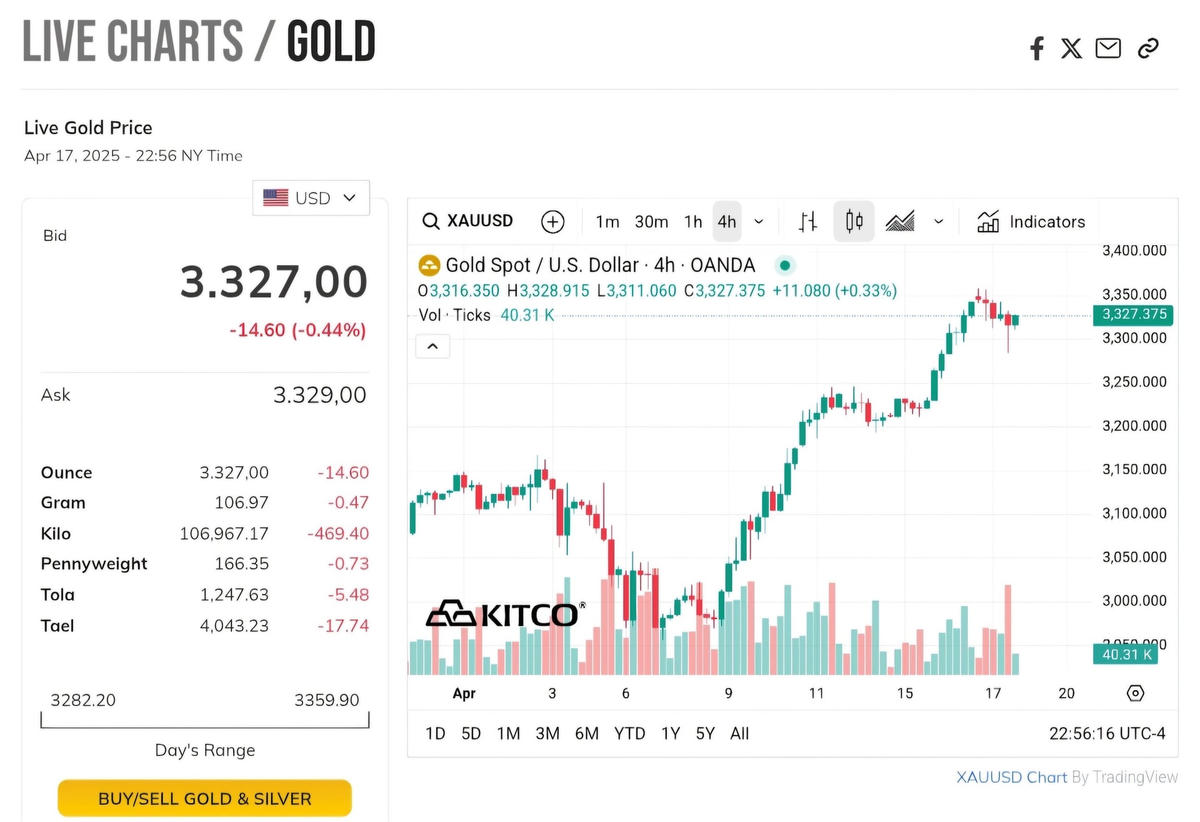Click the compare/add symbol plus icon
Screen dimensions: 1200x822
pyautogui.click(x=552, y=222)
